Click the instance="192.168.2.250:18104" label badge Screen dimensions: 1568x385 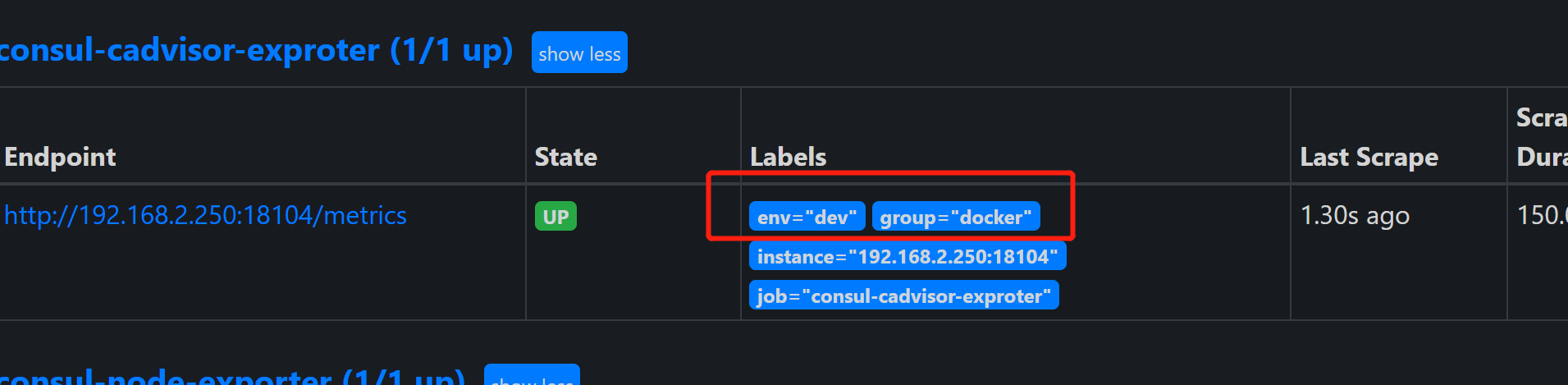pyautogui.click(x=907, y=256)
